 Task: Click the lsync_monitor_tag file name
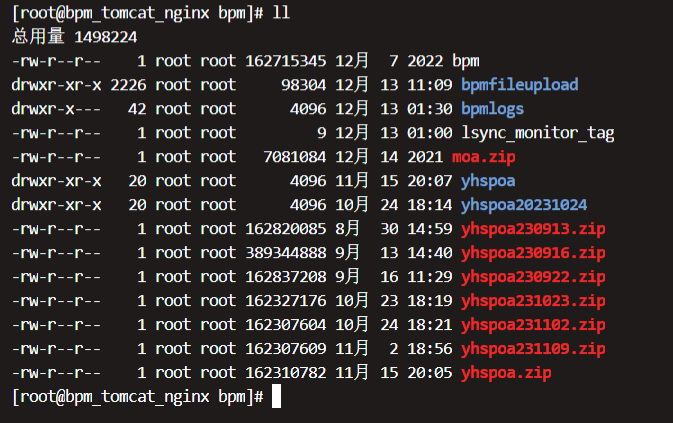pos(538,133)
